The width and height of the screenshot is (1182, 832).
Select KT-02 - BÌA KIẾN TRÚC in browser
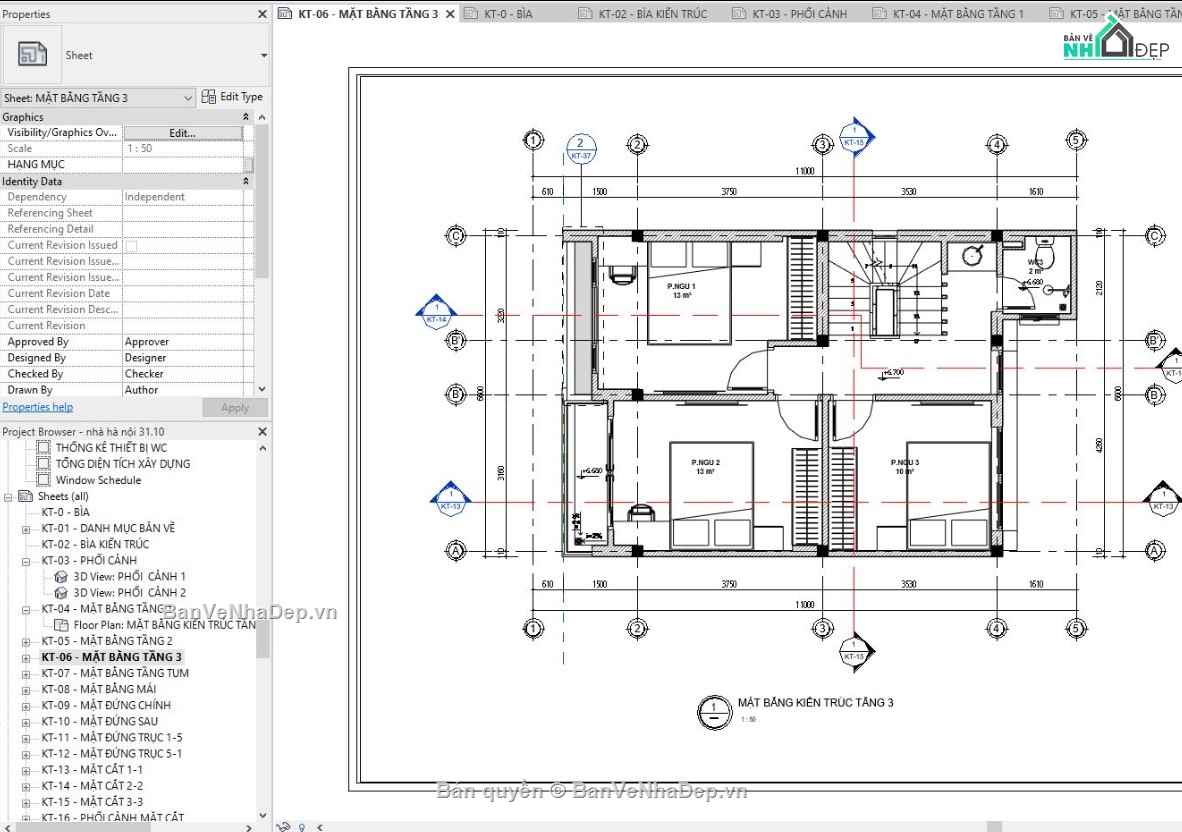96,544
